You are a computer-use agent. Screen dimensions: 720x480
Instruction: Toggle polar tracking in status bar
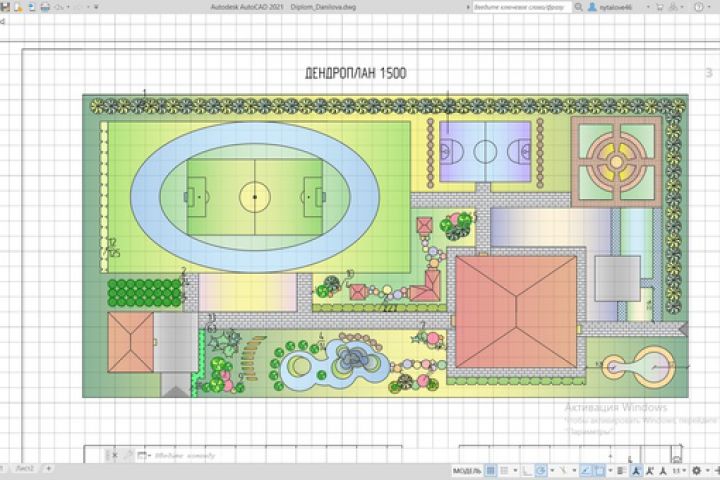click(540, 470)
